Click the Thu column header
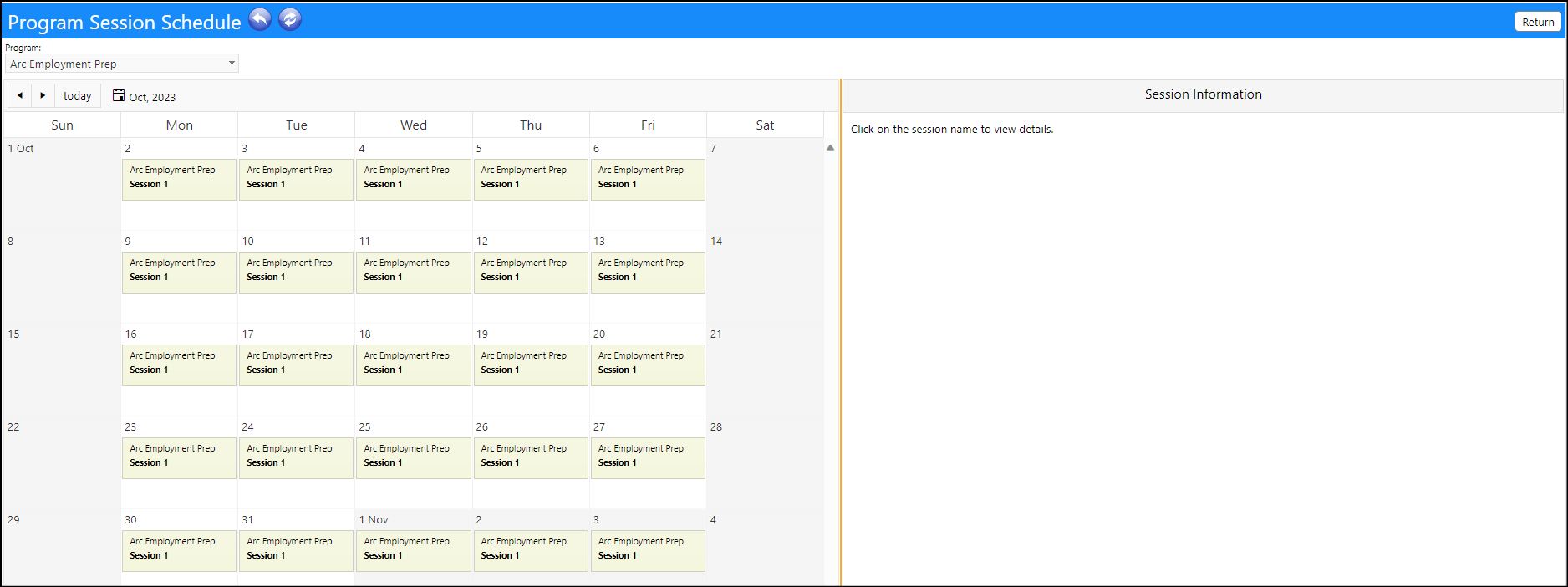Viewport: 1568px width, 587px height. (531, 125)
